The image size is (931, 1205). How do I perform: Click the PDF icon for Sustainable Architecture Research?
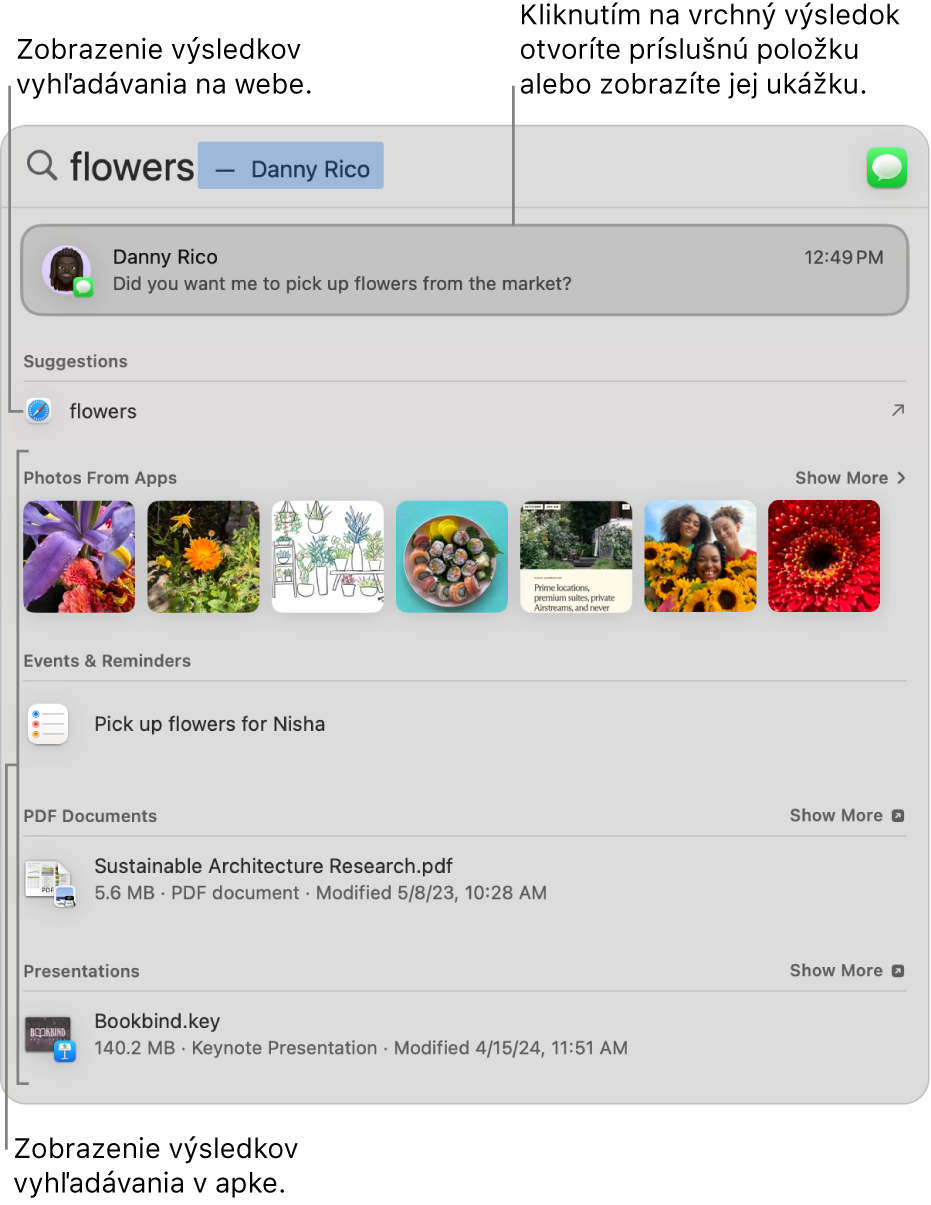pos(49,881)
